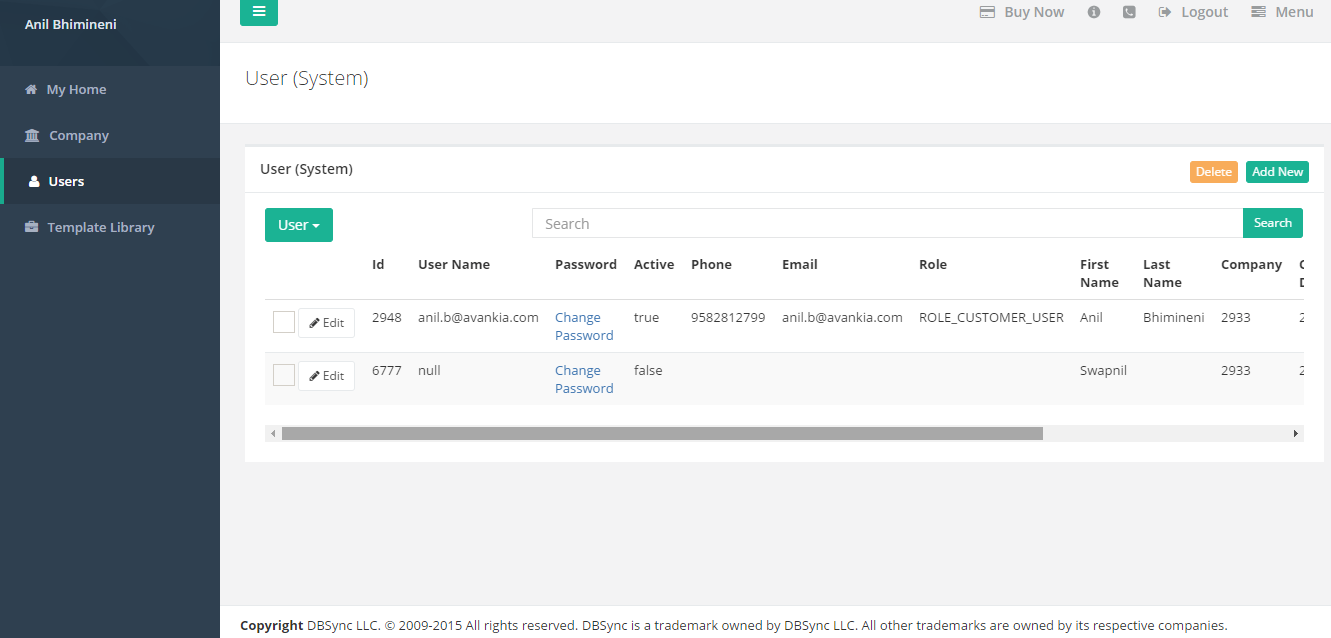Edit the Swapnil user row
The width and height of the screenshot is (1331, 638).
(x=326, y=376)
